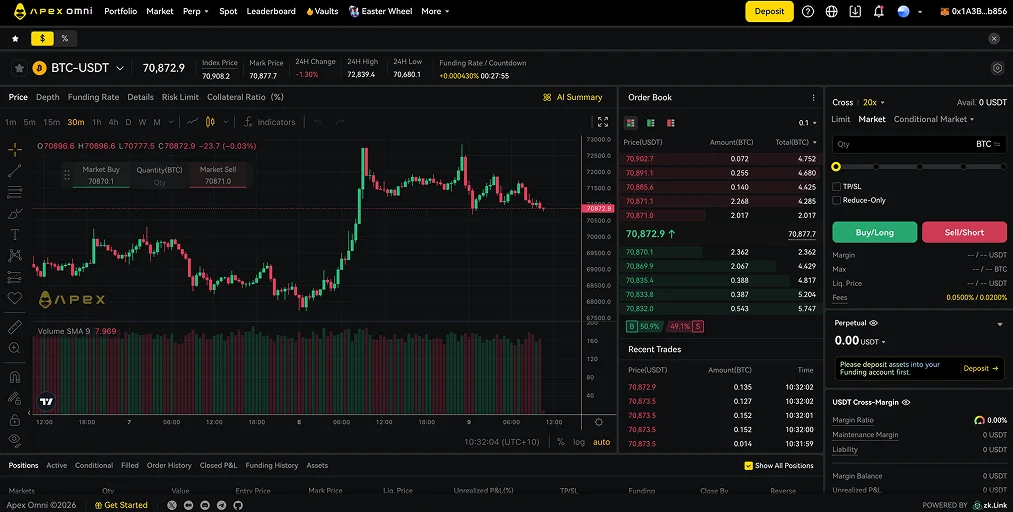Click the lock all drawings icon
This screenshot has height=512, width=1013.
point(15,420)
